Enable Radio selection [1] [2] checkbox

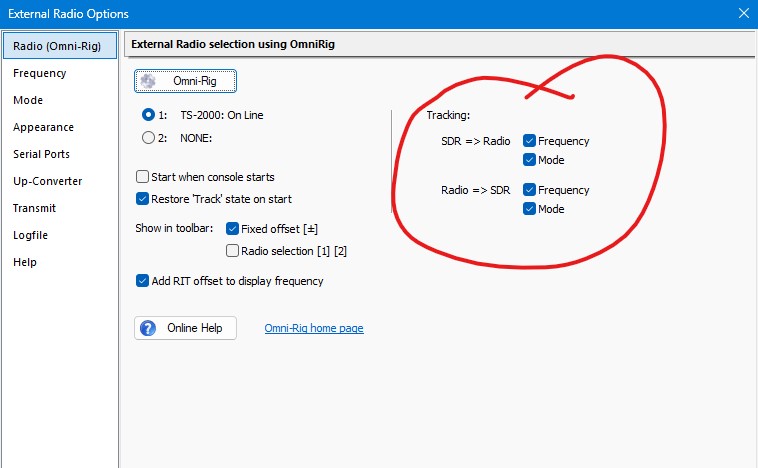pyautogui.click(x=233, y=251)
